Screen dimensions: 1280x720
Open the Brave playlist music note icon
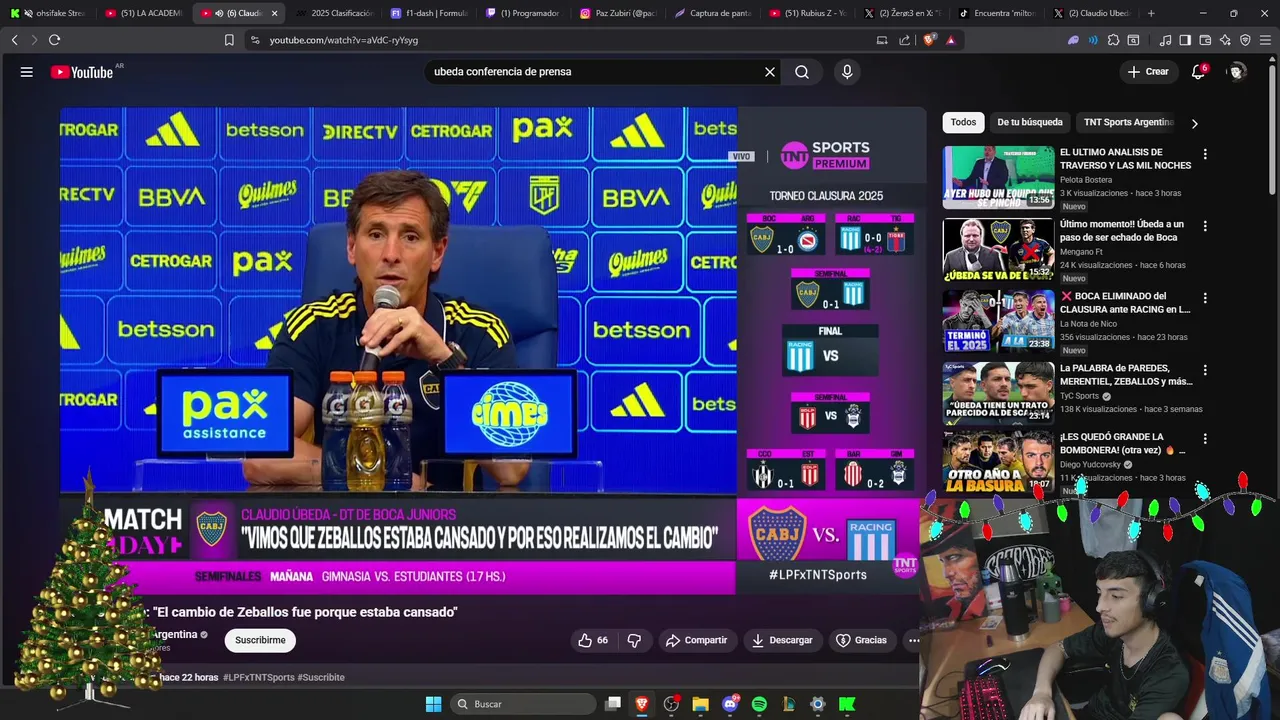(1165, 40)
